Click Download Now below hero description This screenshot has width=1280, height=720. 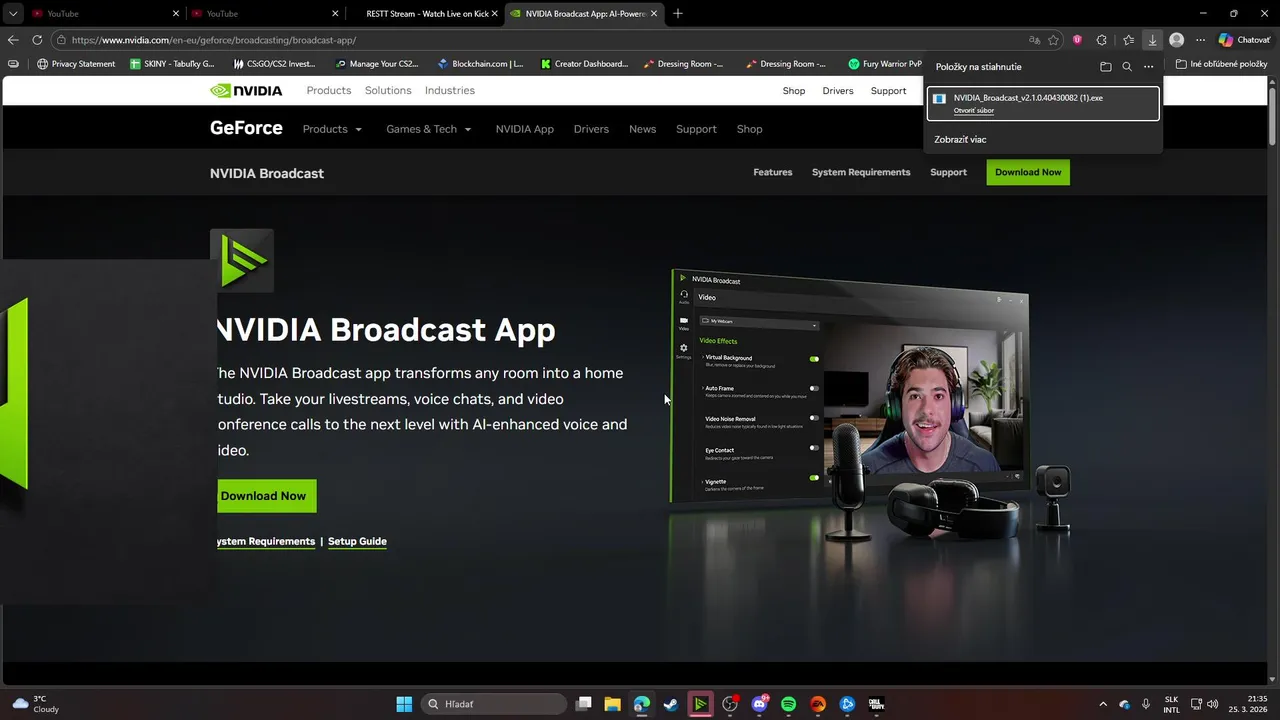(263, 496)
